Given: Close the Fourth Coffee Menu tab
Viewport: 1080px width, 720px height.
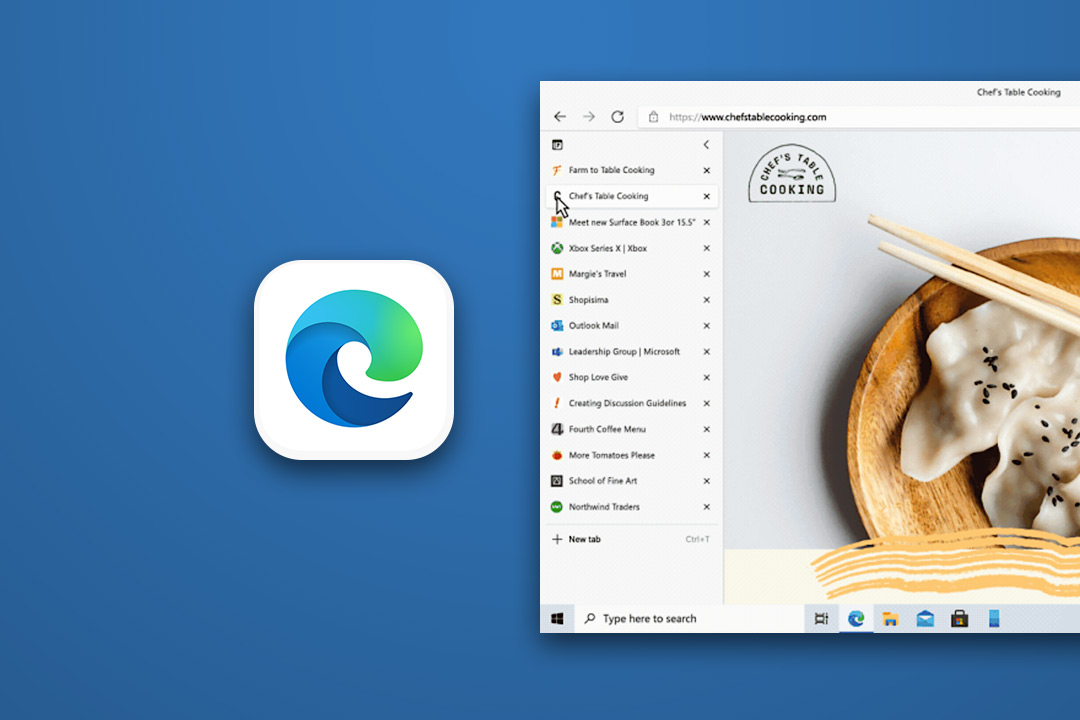Looking at the screenshot, I should (x=707, y=429).
